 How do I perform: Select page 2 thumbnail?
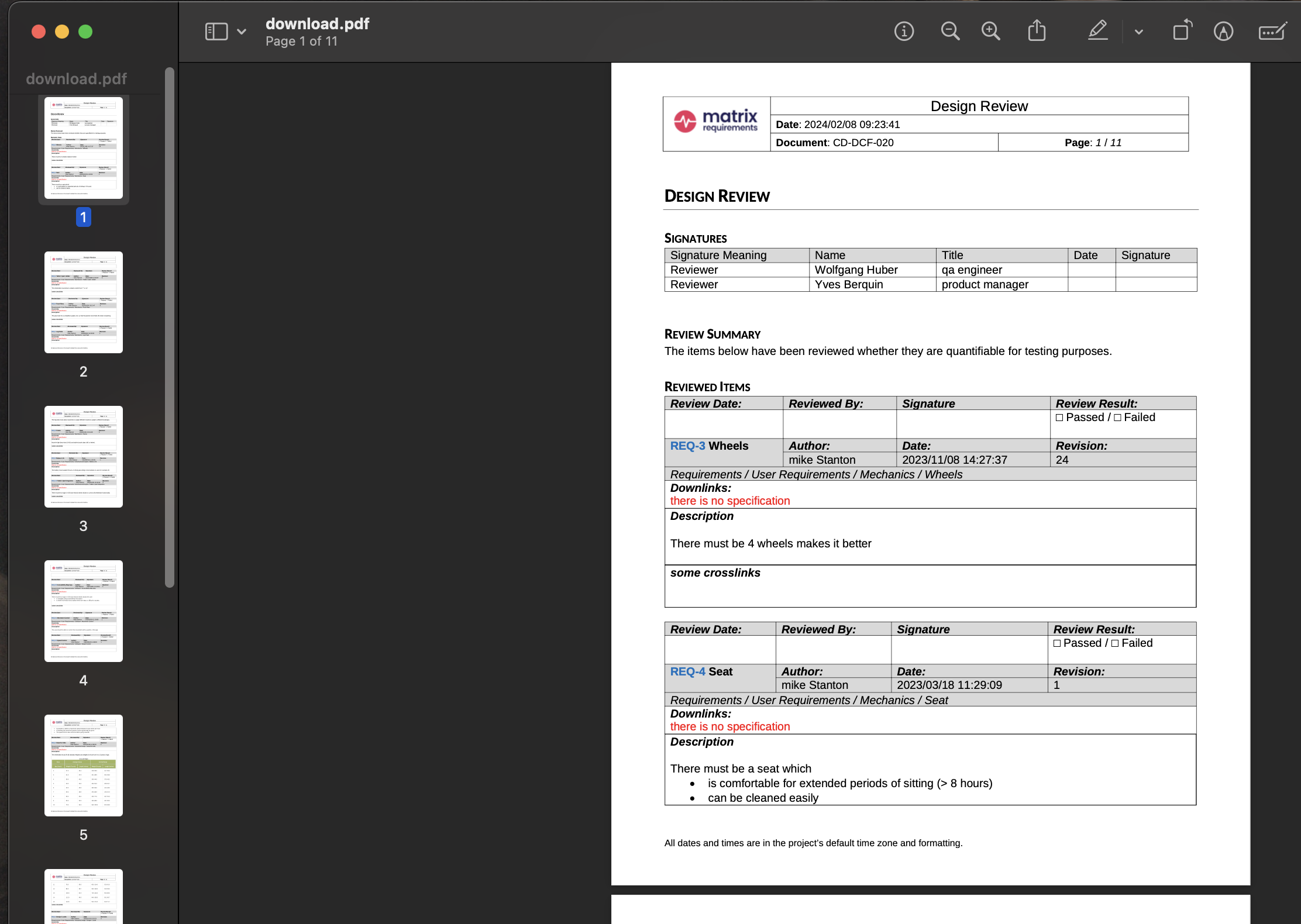[84, 302]
